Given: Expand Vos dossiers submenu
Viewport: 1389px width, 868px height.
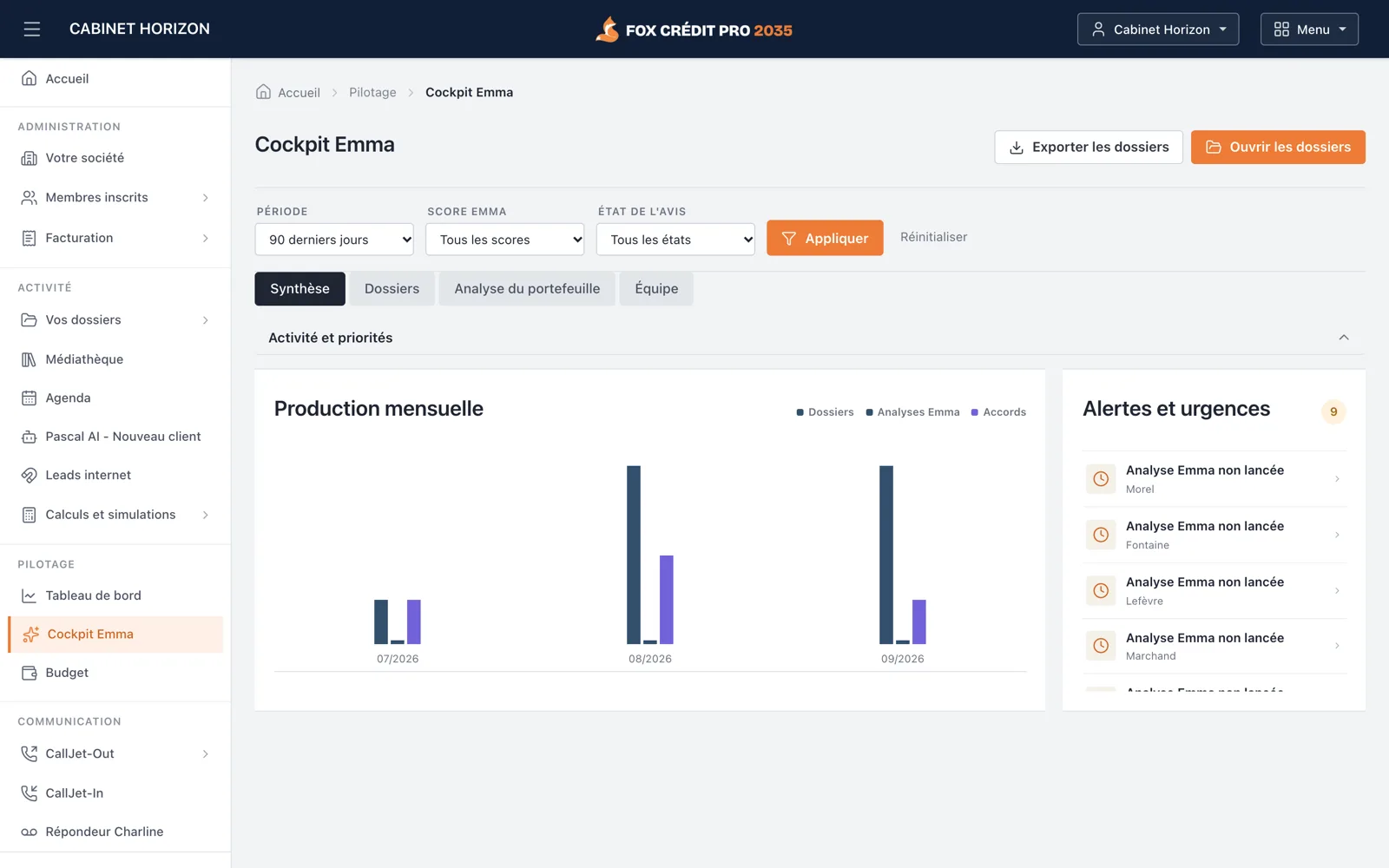Looking at the screenshot, I should coord(206,320).
